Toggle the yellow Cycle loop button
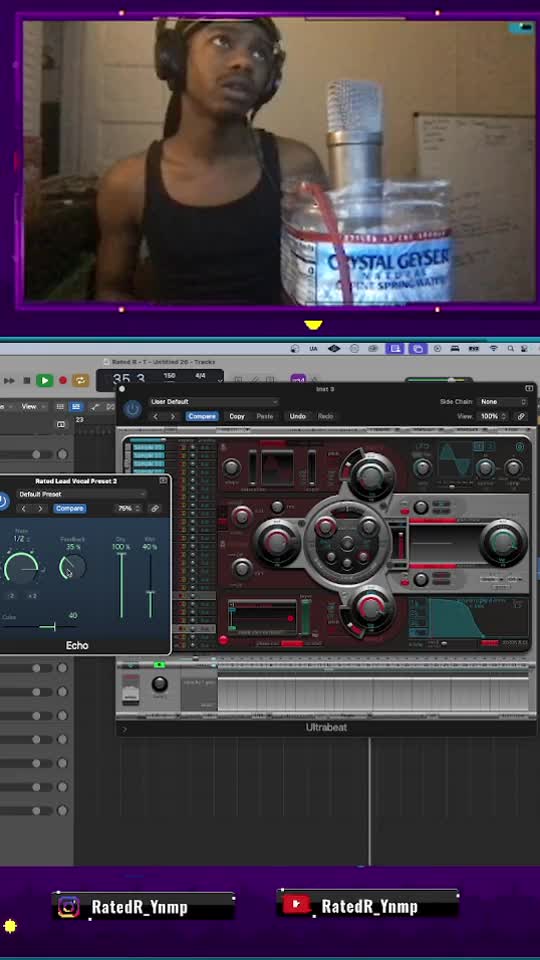 pos(81,380)
